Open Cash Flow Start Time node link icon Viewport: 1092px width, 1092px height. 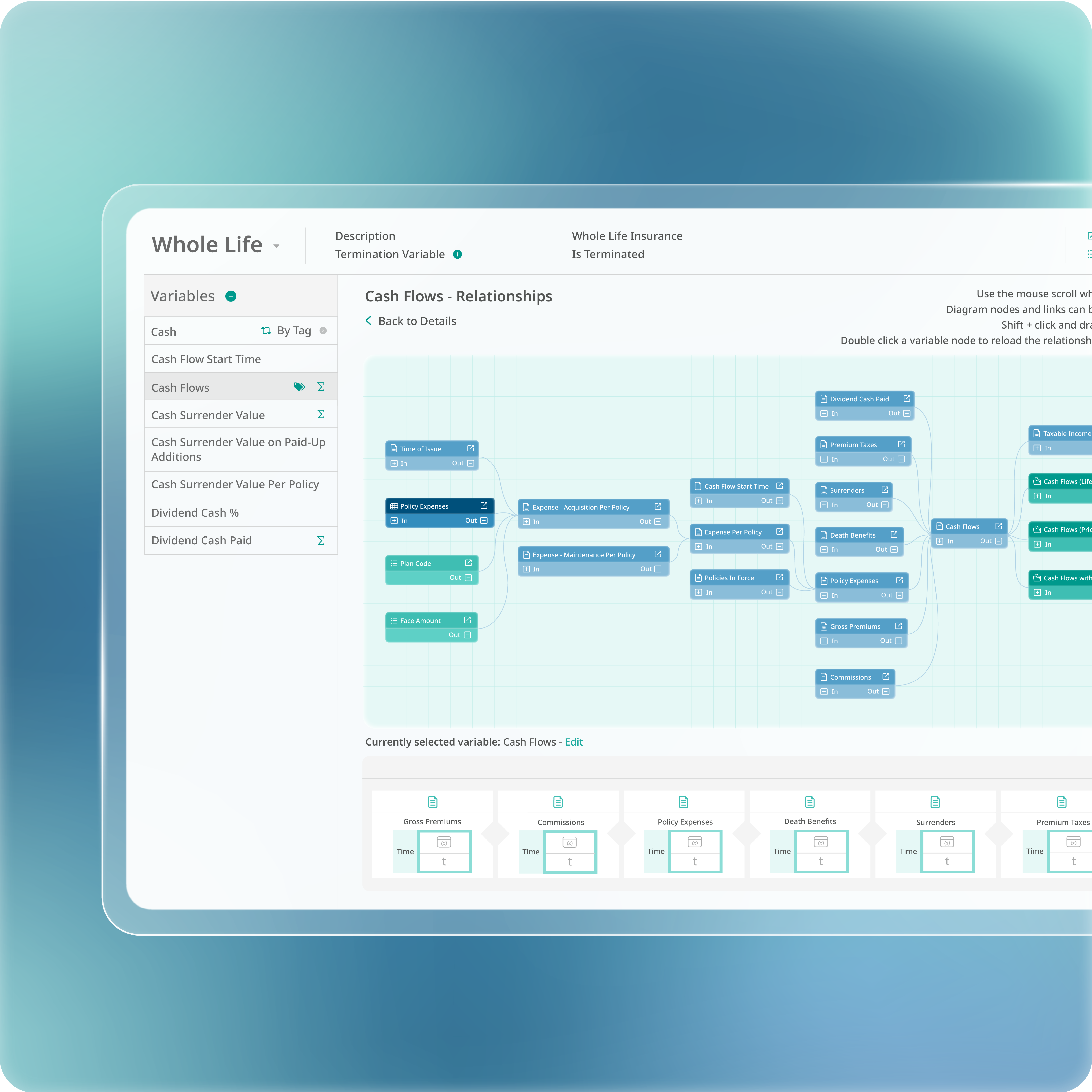[779, 485]
